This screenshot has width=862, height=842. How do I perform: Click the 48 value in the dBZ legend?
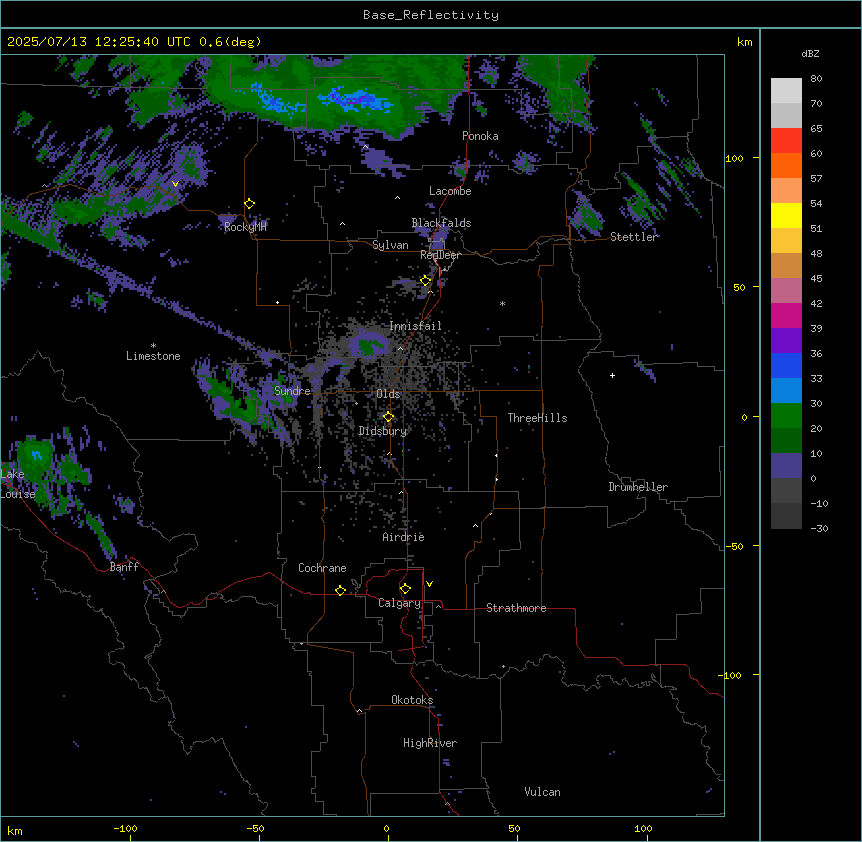[x=816, y=253]
